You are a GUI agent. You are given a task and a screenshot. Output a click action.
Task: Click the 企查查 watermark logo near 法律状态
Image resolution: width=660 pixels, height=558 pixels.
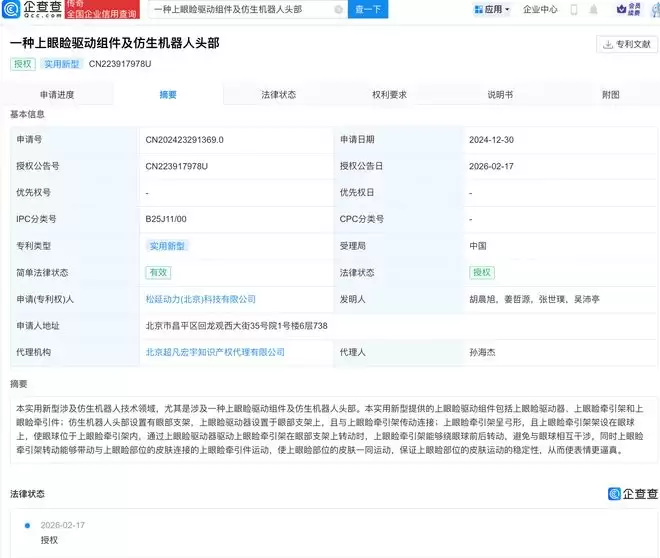pyautogui.click(x=633, y=494)
